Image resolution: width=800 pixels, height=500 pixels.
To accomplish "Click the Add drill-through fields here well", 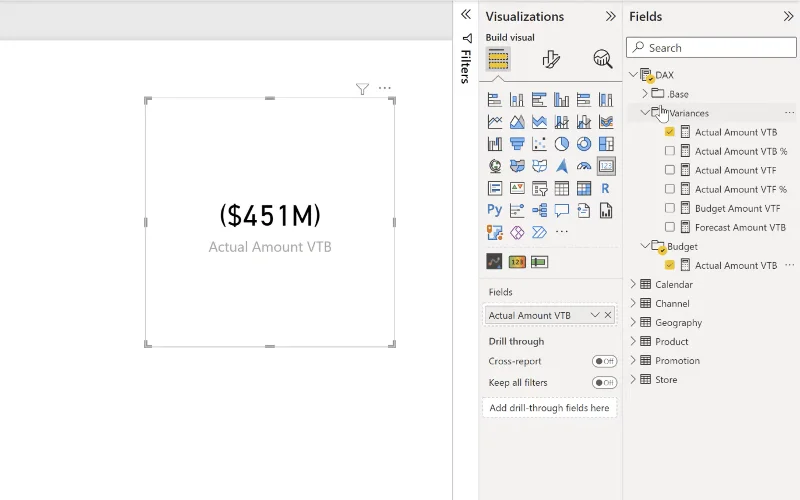I will click(x=549, y=408).
